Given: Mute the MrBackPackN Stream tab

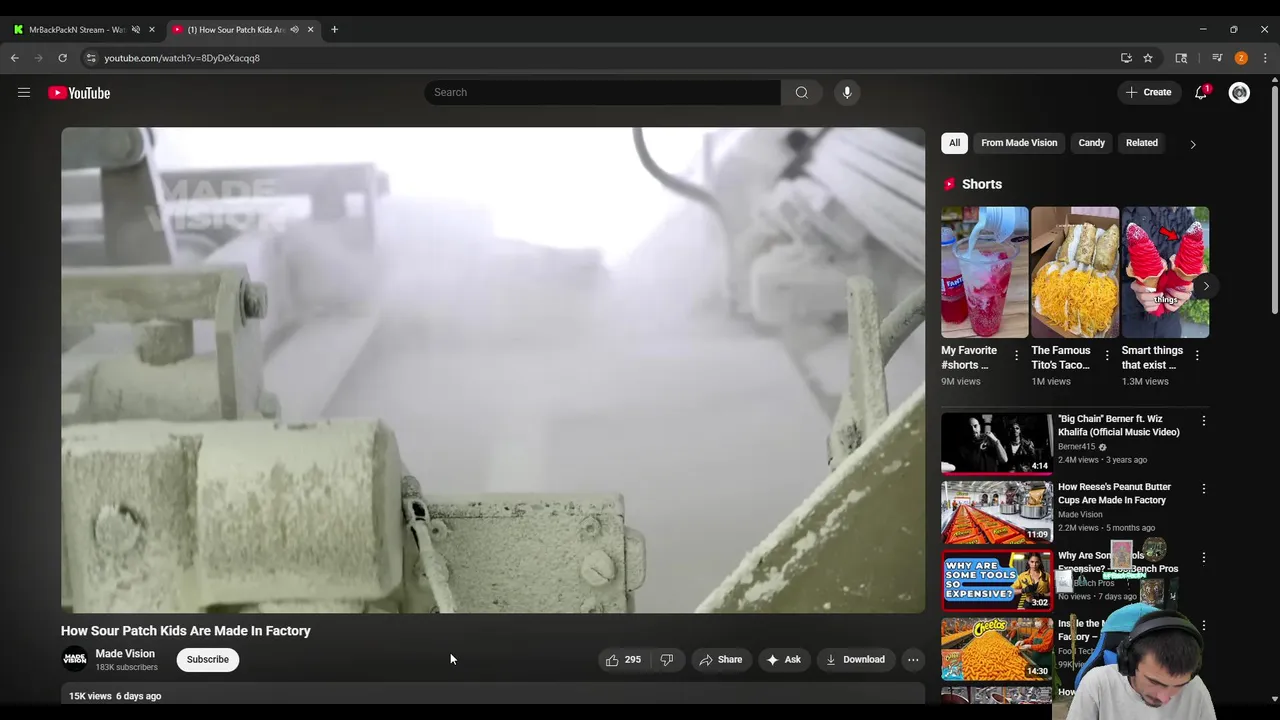Looking at the screenshot, I should pos(136,30).
